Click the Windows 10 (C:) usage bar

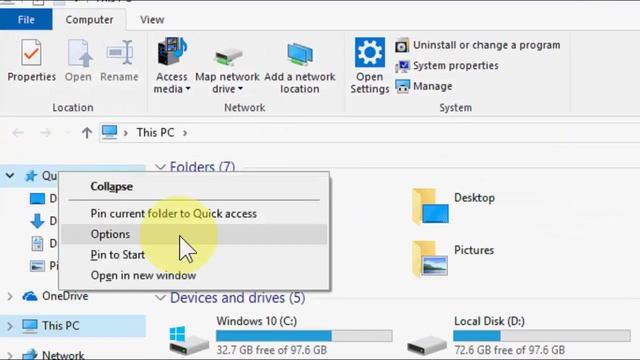pyautogui.click(x=304, y=336)
